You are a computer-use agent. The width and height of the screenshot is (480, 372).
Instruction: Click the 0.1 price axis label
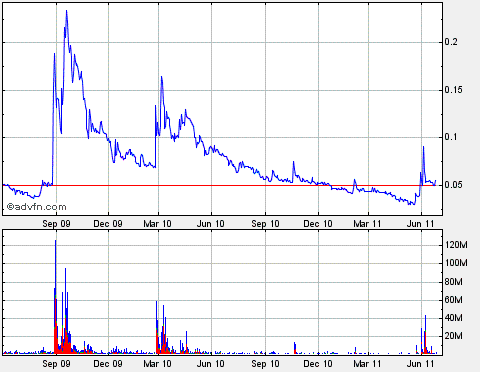click(451, 137)
